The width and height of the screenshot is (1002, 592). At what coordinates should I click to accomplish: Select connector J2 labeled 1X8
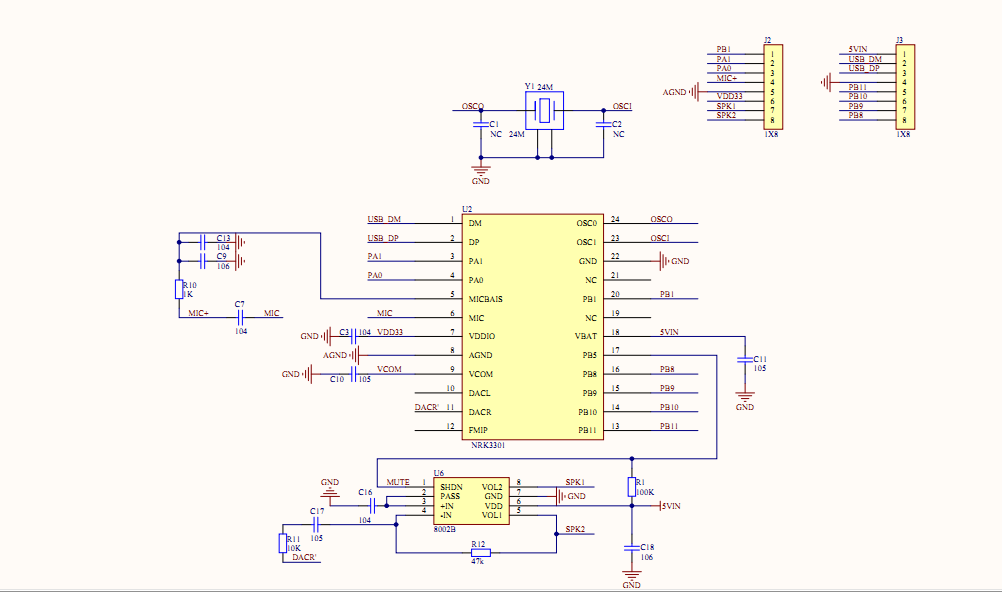775,85
